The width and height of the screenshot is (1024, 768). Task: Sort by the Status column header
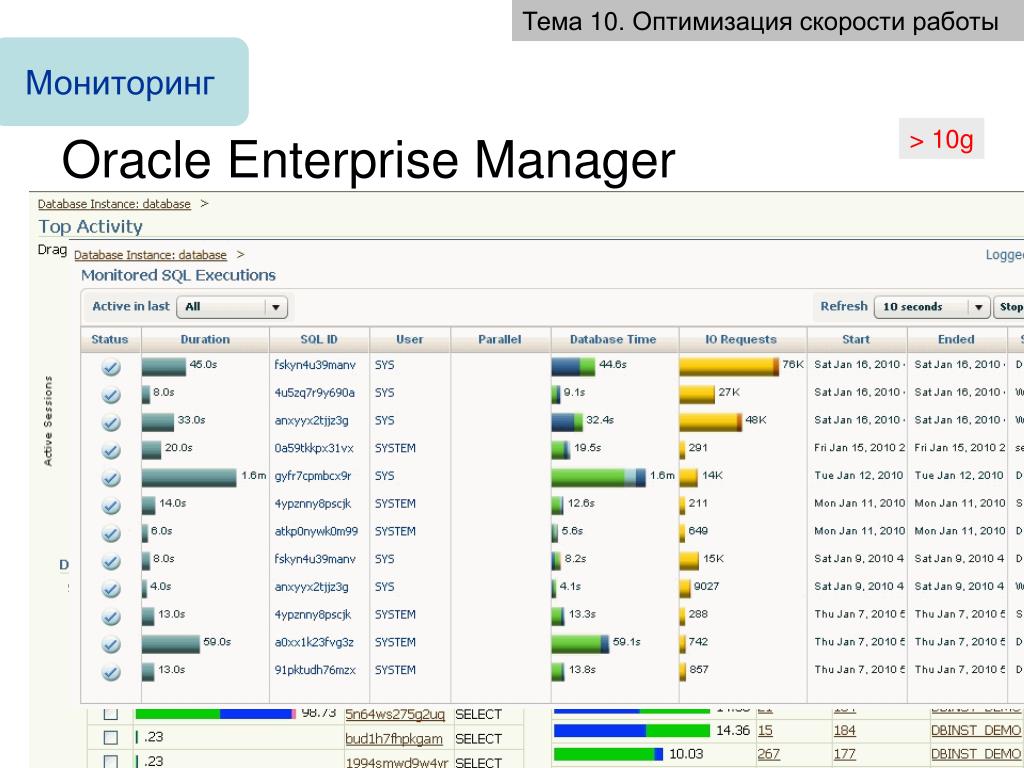click(110, 340)
